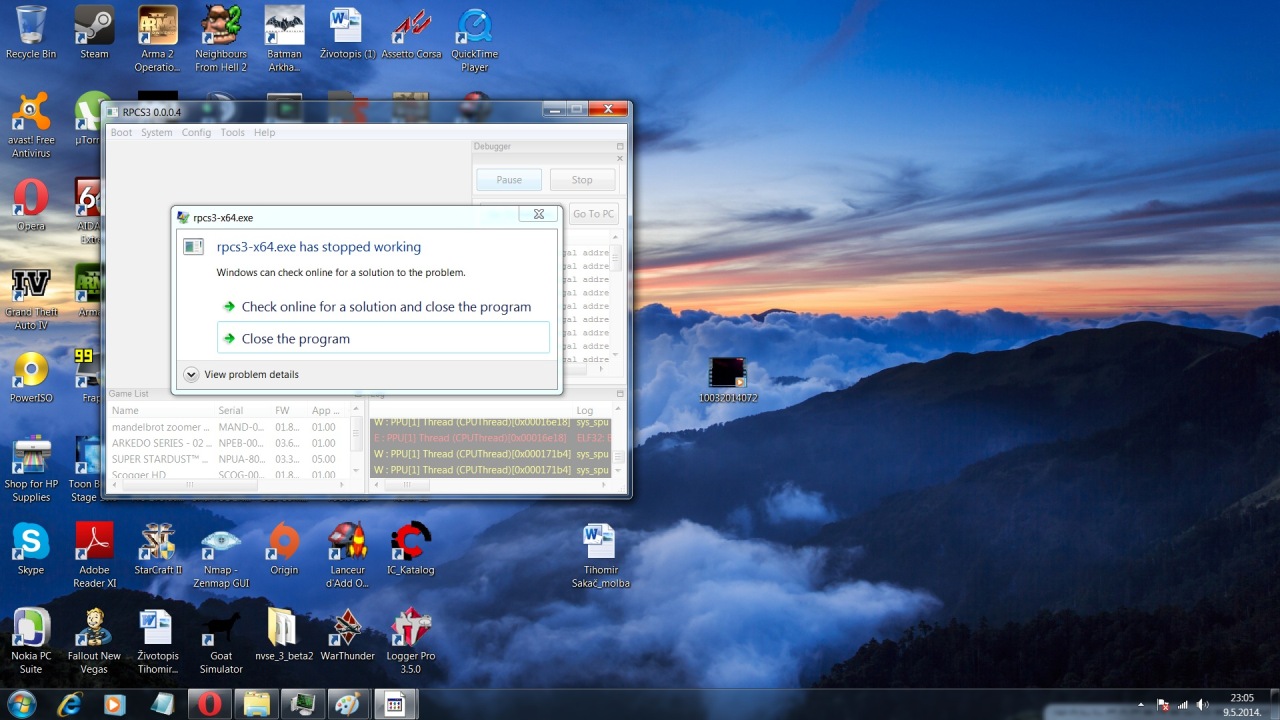Choose Check online for a solution

coord(385,307)
